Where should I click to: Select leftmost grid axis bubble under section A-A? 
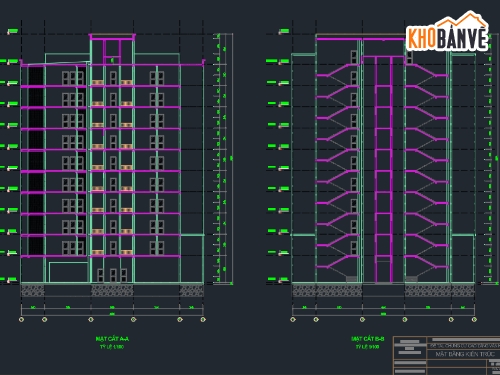(22, 319)
